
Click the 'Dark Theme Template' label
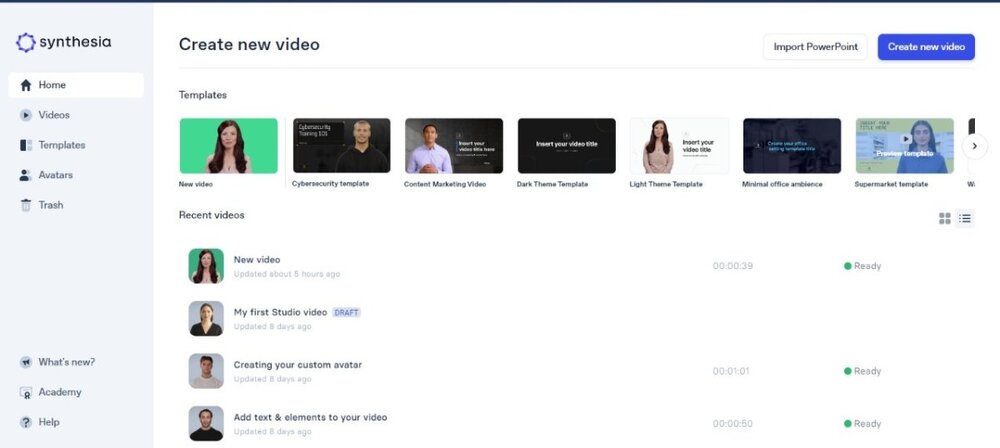552,184
